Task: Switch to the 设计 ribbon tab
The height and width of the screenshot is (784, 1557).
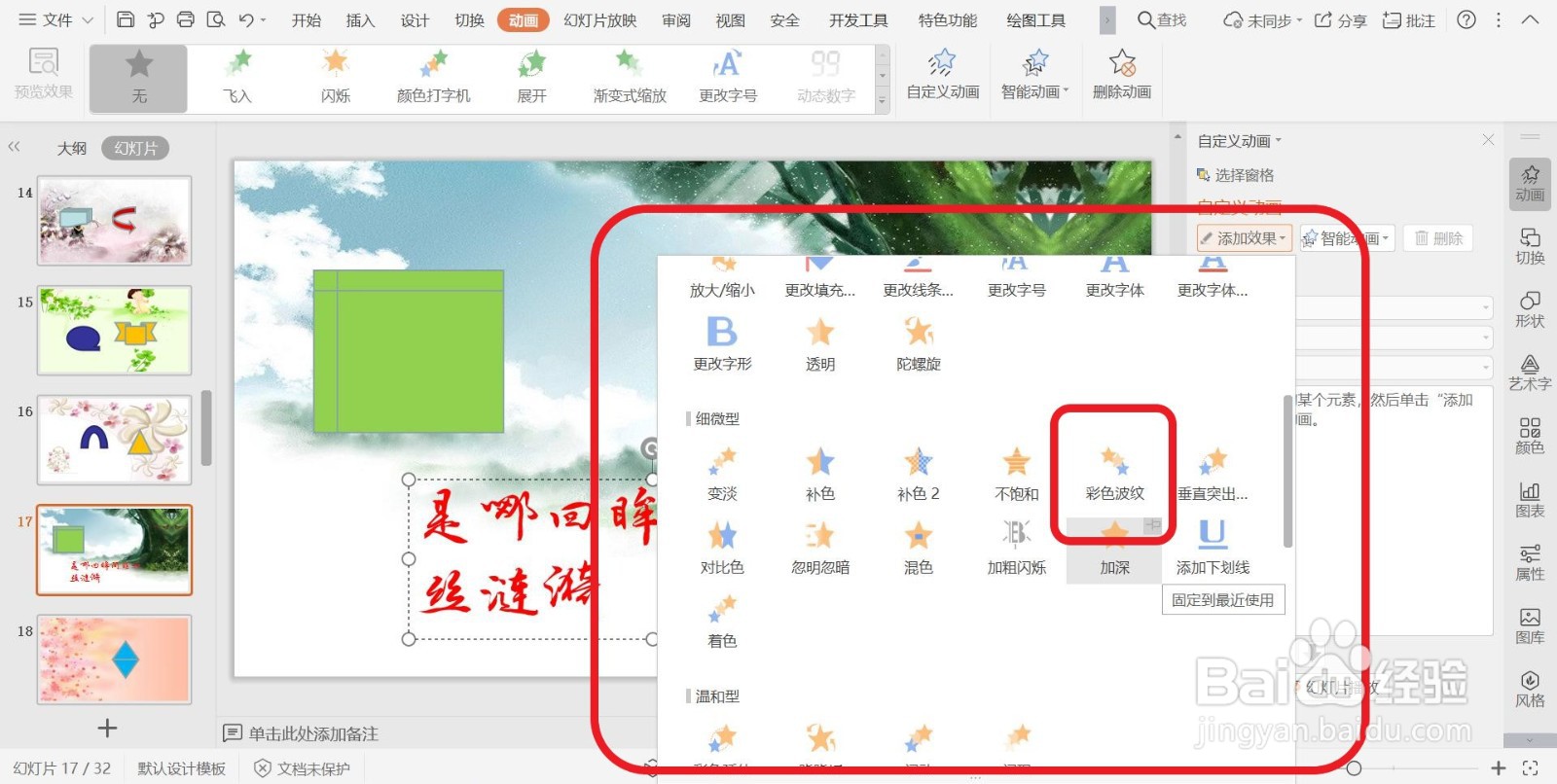Action: 415,20
